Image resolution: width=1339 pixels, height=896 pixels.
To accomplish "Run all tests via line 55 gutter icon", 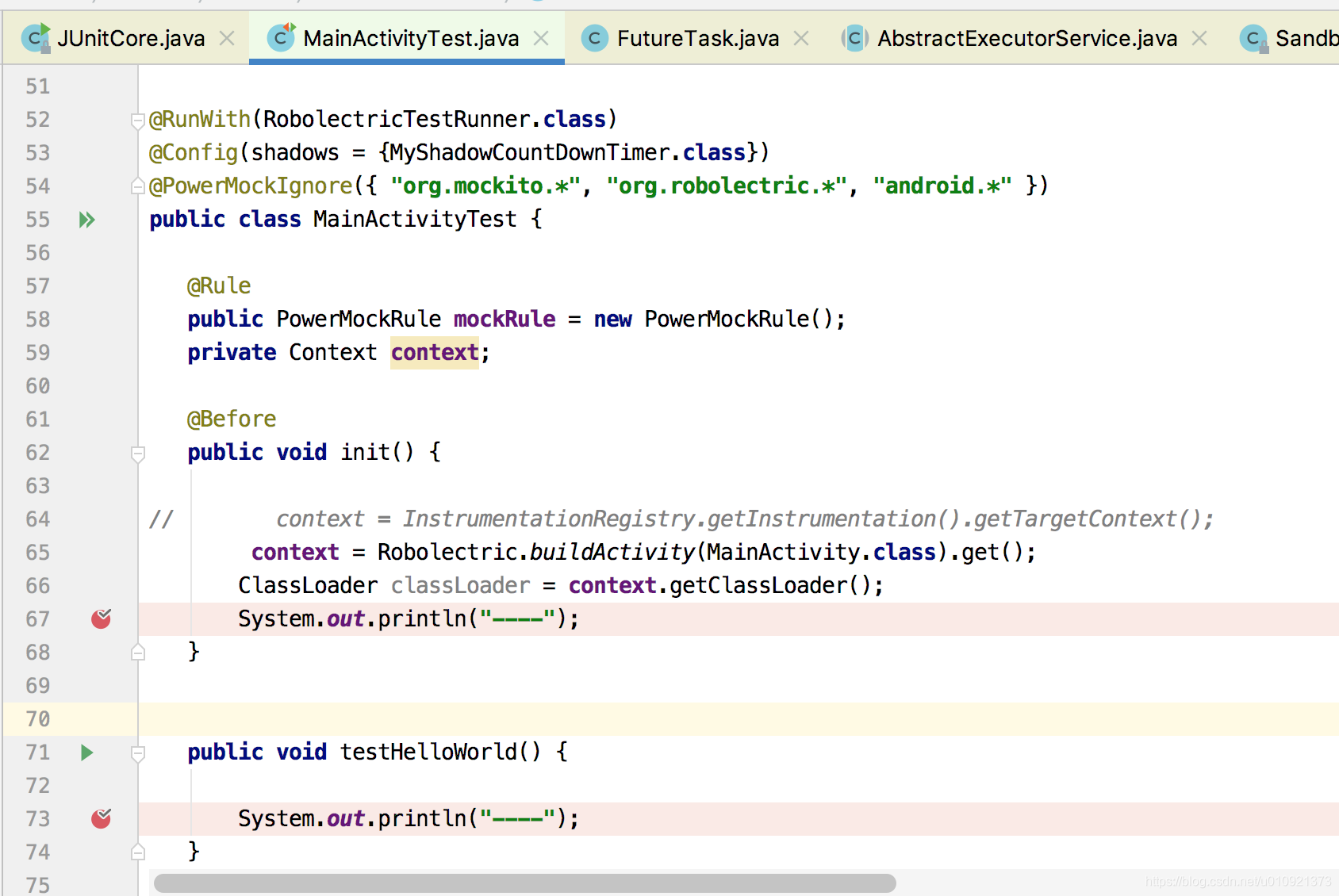I will [87, 220].
